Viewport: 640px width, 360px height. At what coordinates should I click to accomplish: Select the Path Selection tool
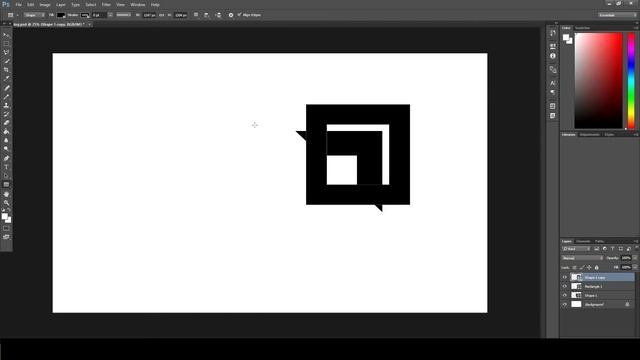pos(6,176)
